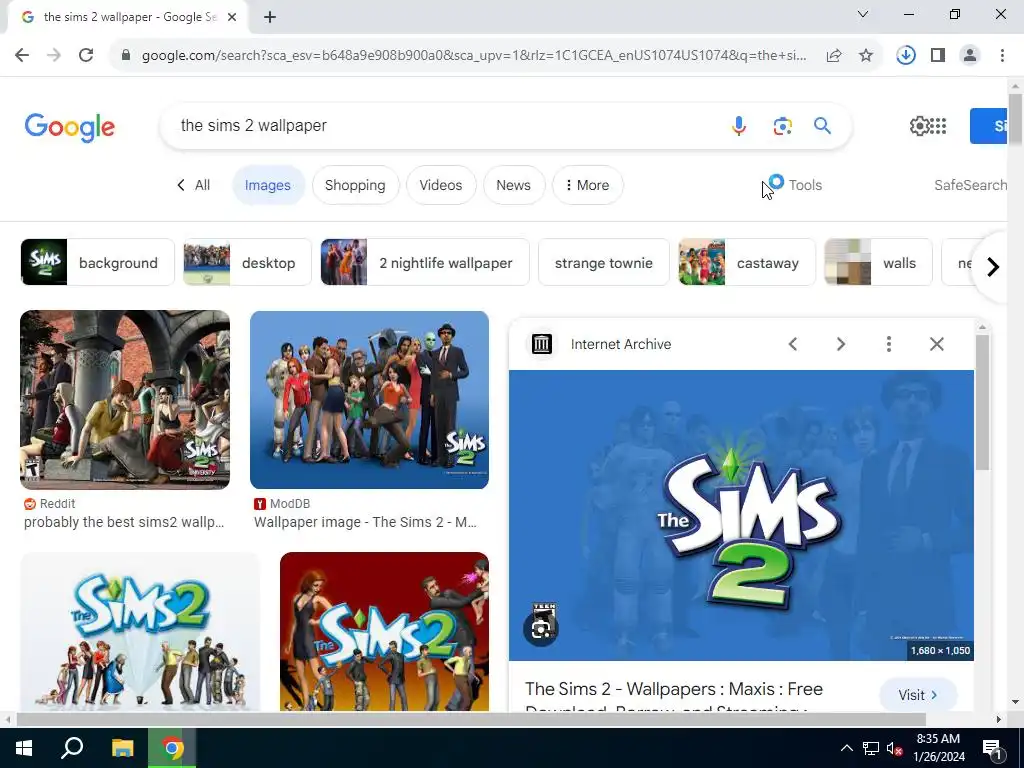Select the Images tab
The image size is (1024, 768).
coord(268,185)
